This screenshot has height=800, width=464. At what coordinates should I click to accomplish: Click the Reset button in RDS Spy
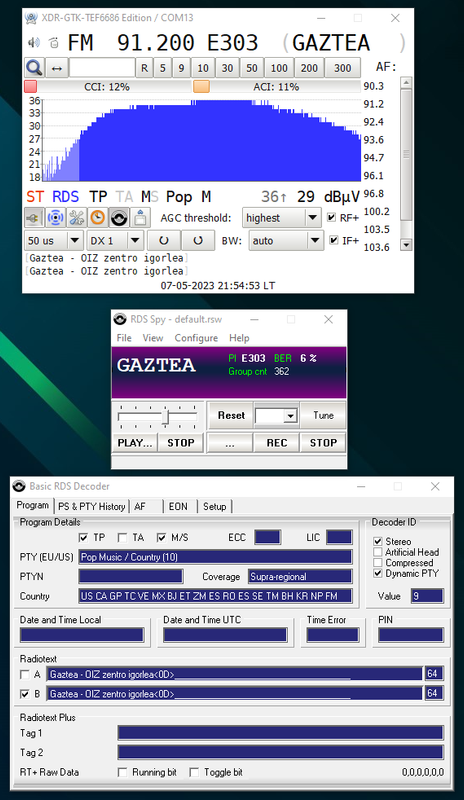pos(231,415)
